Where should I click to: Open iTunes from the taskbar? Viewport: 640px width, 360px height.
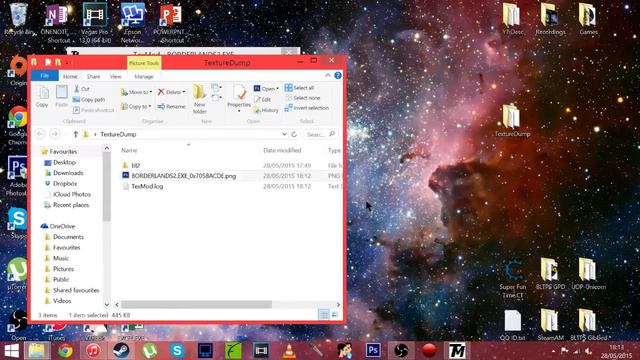click(x=93, y=350)
